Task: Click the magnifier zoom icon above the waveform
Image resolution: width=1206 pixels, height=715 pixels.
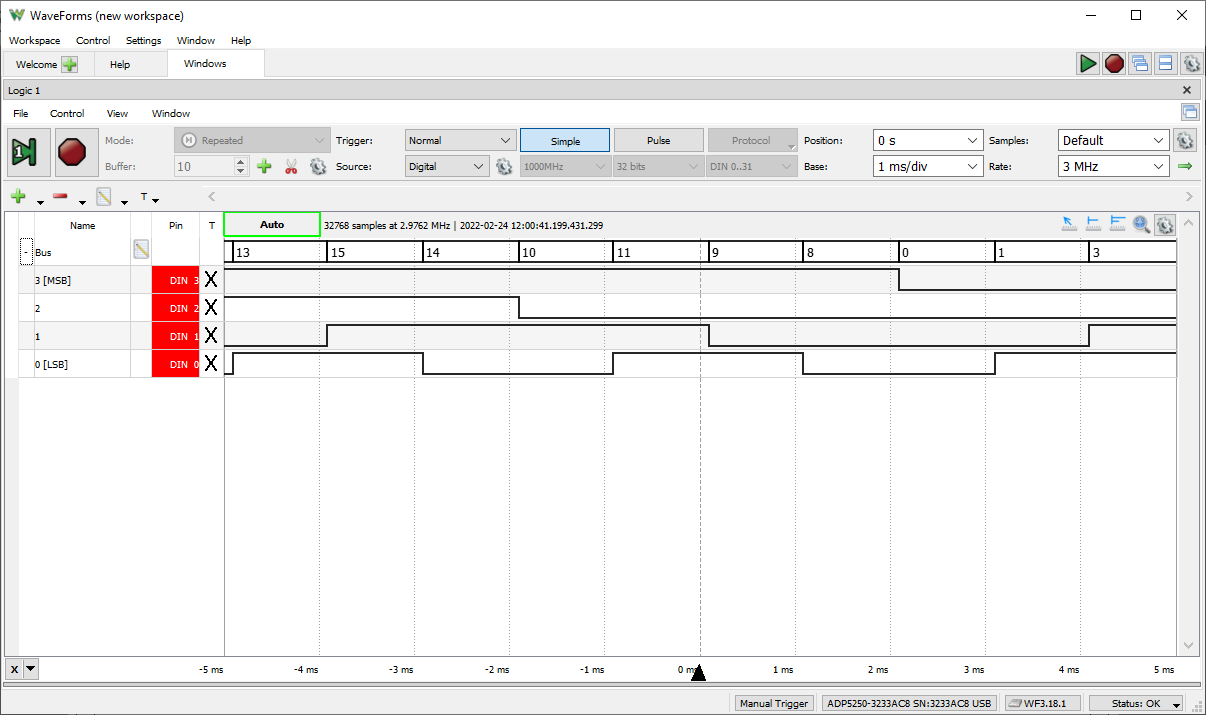Action: click(1141, 225)
